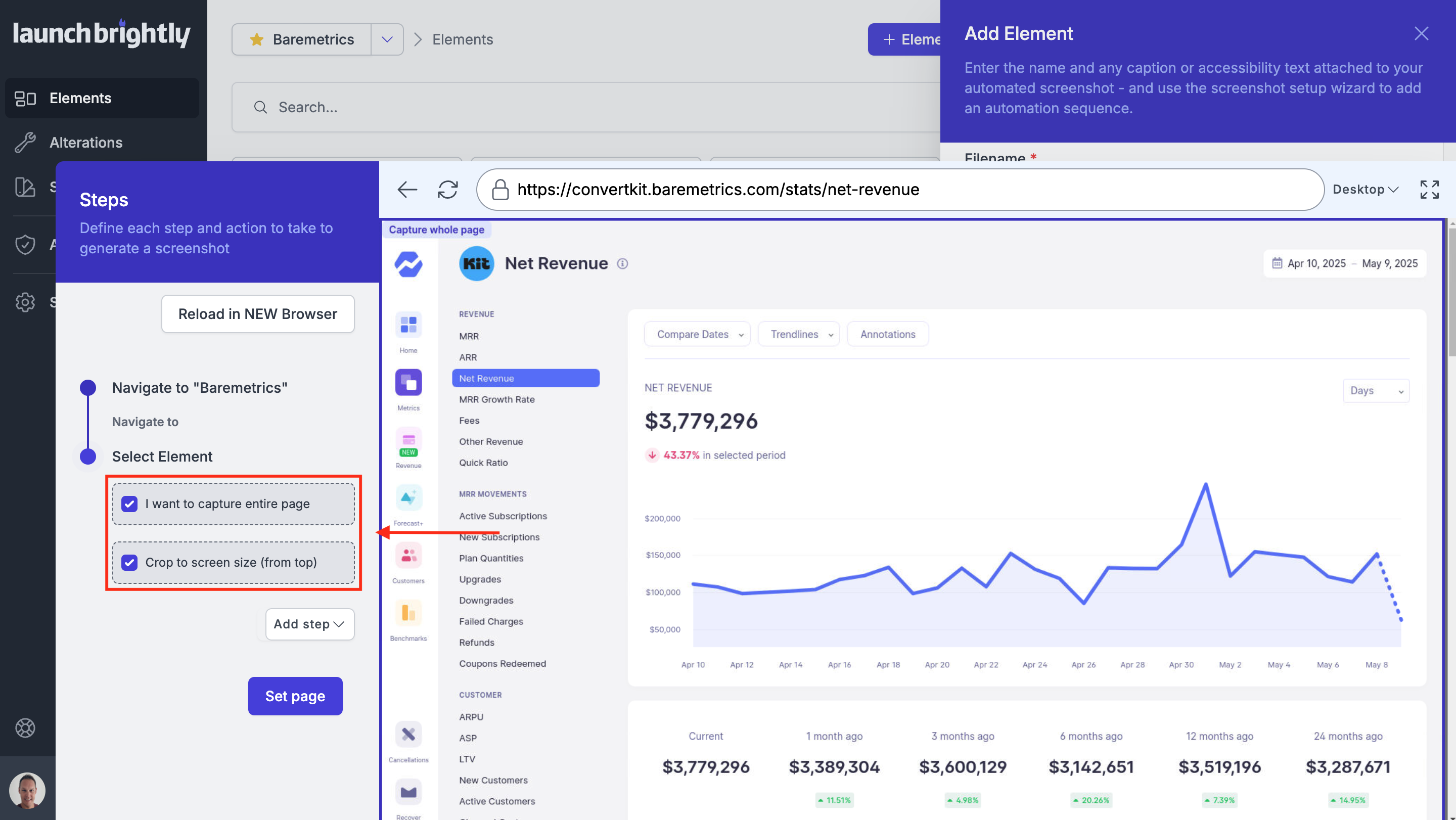The width and height of the screenshot is (1456, 820).
Task: Click the URL address bar
Action: [900, 190]
